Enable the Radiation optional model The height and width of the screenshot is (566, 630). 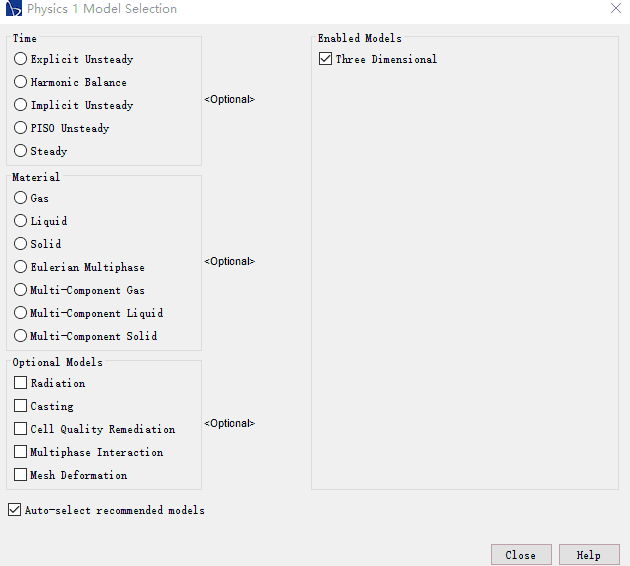coord(21,383)
